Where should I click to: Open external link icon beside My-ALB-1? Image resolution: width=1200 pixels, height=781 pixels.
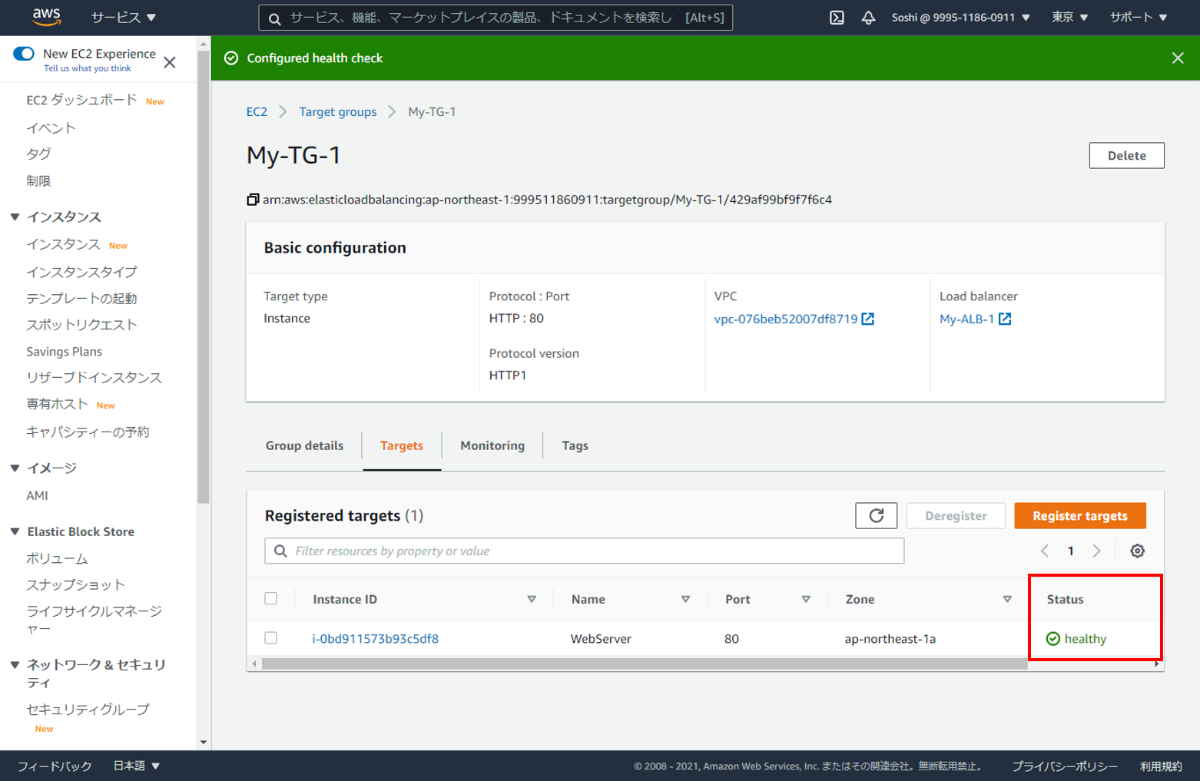1005,319
